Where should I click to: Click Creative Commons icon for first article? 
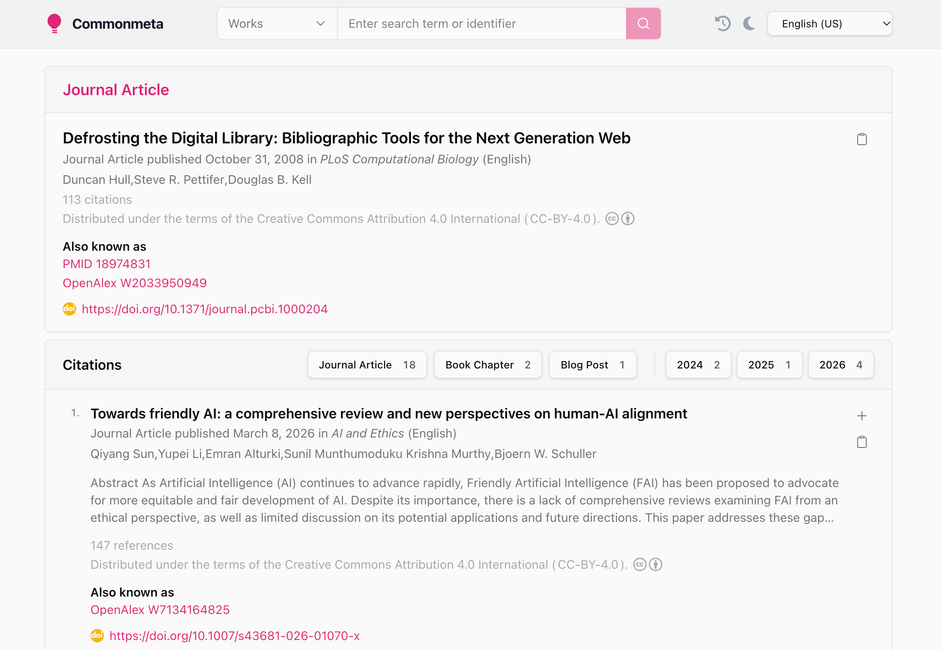click(612, 218)
